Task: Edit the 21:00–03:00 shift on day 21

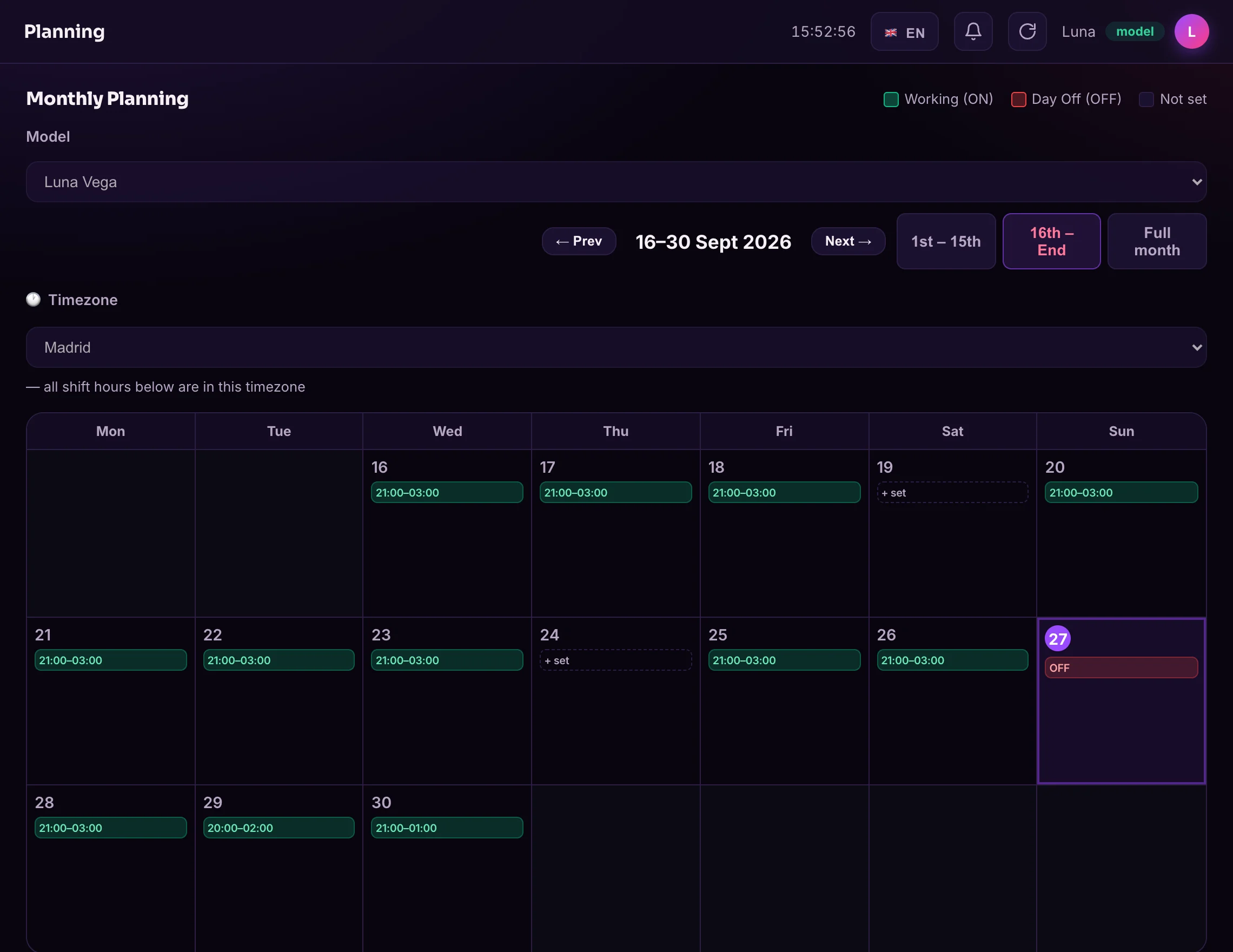Action: click(111, 660)
